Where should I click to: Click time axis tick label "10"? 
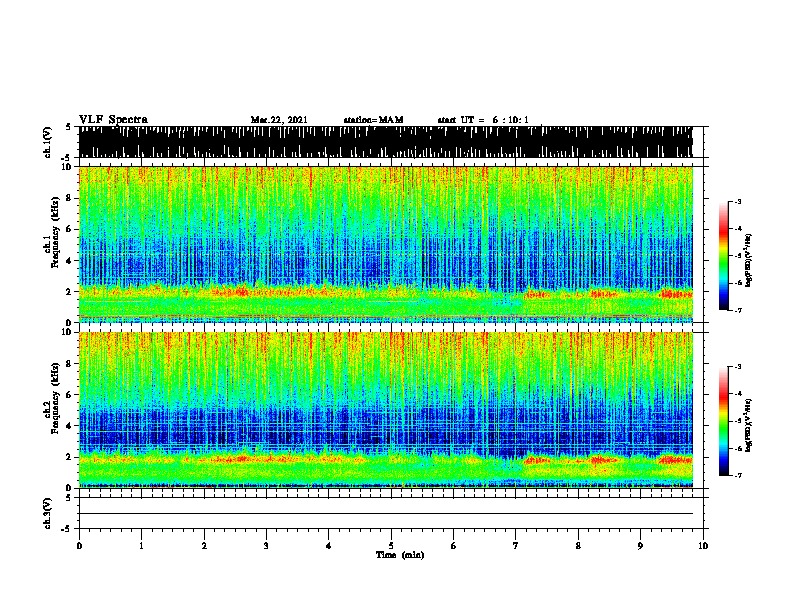pyautogui.click(x=703, y=546)
